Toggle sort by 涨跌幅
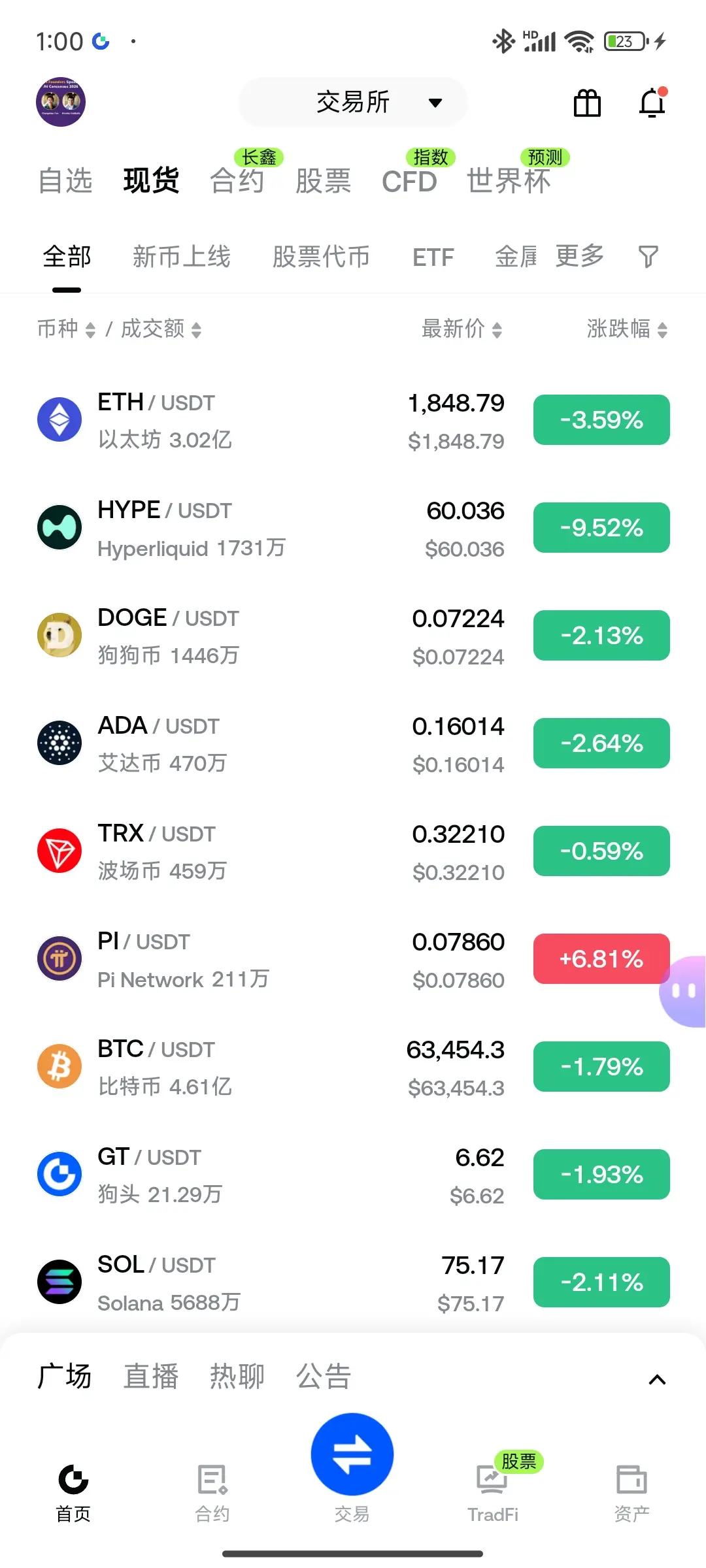The width and height of the screenshot is (706, 1568). tap(627, 329)
